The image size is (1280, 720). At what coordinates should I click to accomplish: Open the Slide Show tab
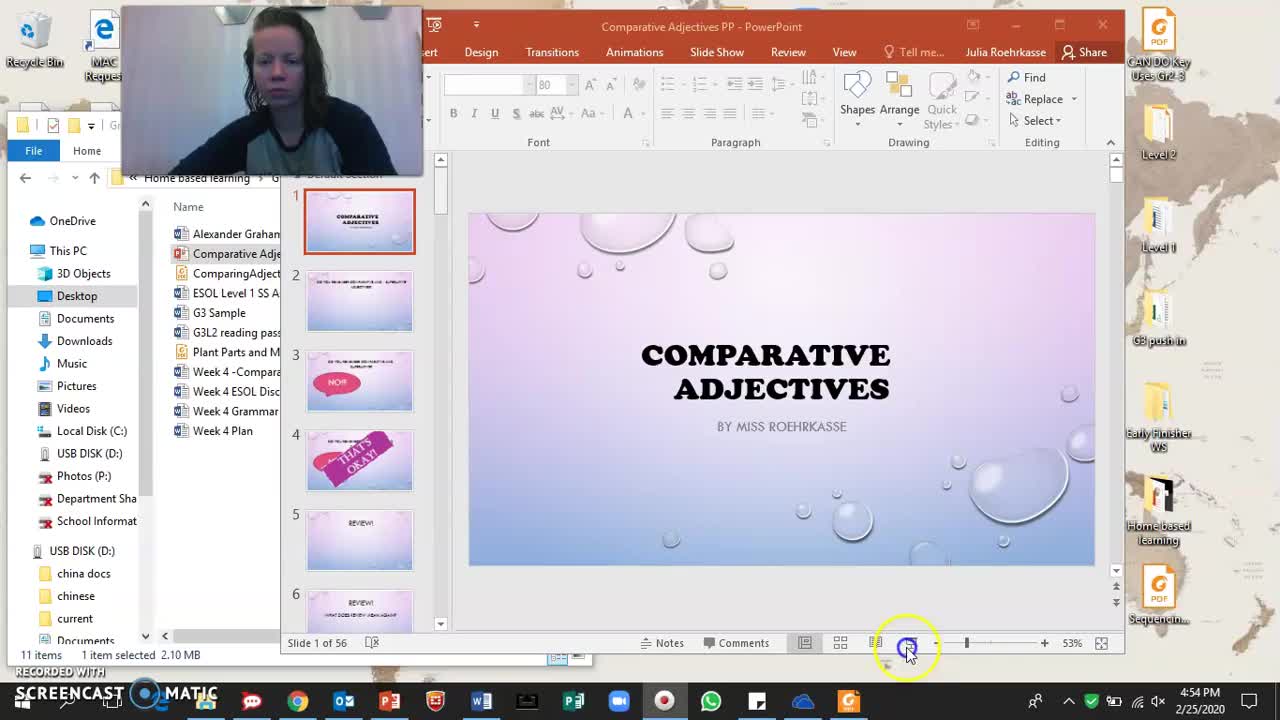click(x=717, y=52)
